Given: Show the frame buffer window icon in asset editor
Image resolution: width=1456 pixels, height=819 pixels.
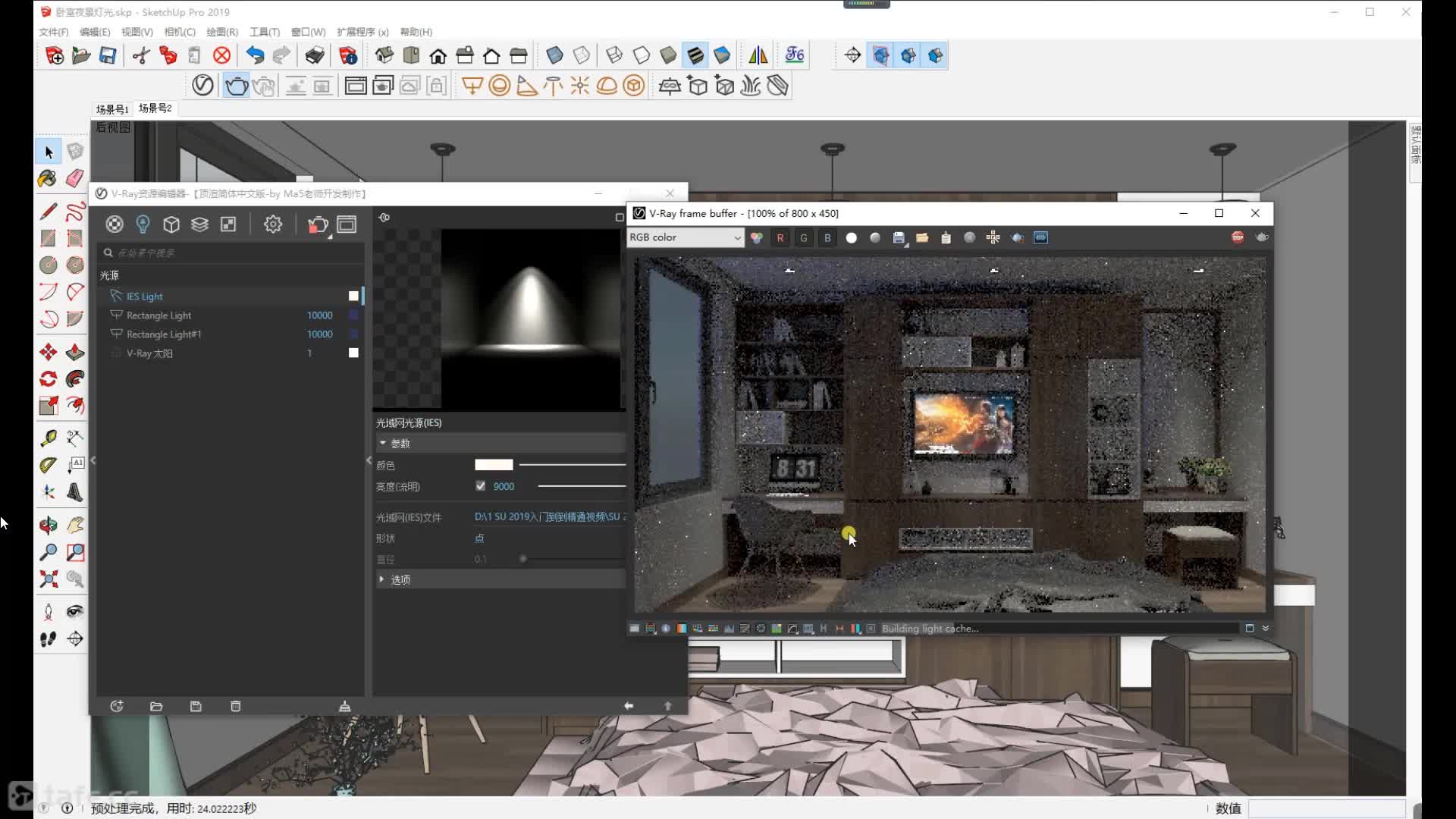Looking at the screenshot, I should point(347,224).
